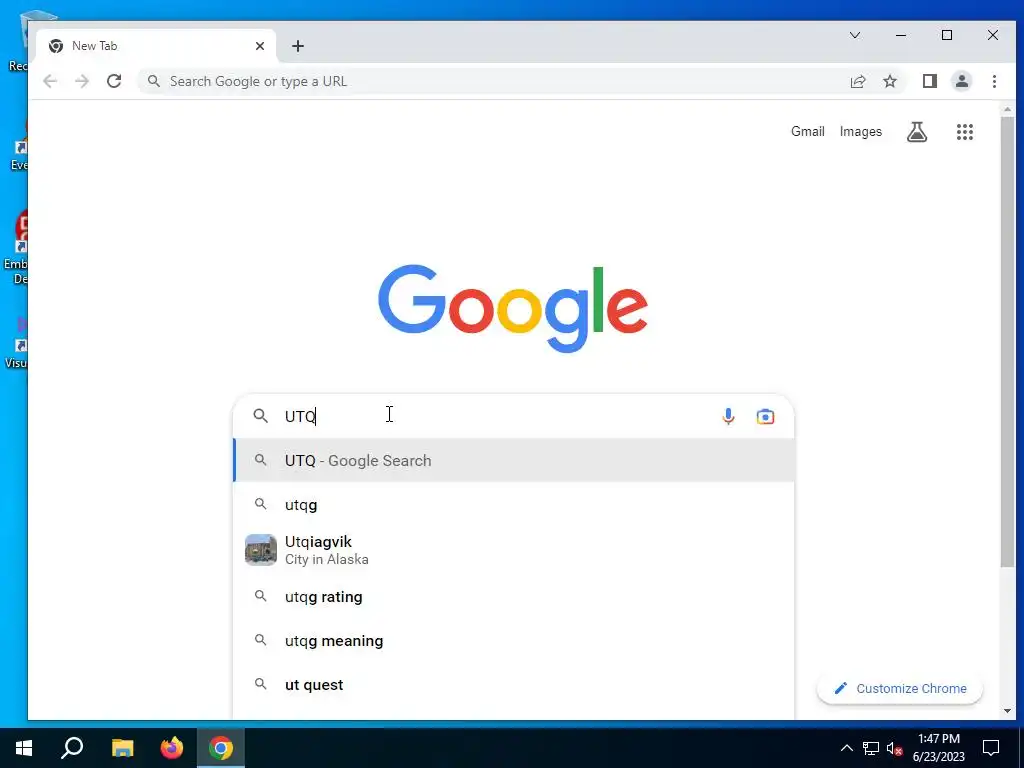
Task: Open the taskbar clock and date
Action: click(938, 748)
